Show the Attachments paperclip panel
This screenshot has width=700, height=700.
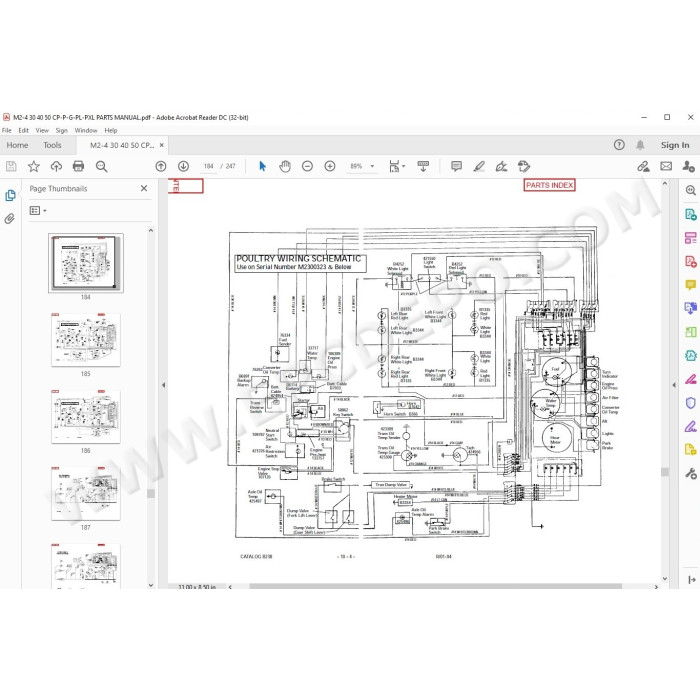pos(10,219)
